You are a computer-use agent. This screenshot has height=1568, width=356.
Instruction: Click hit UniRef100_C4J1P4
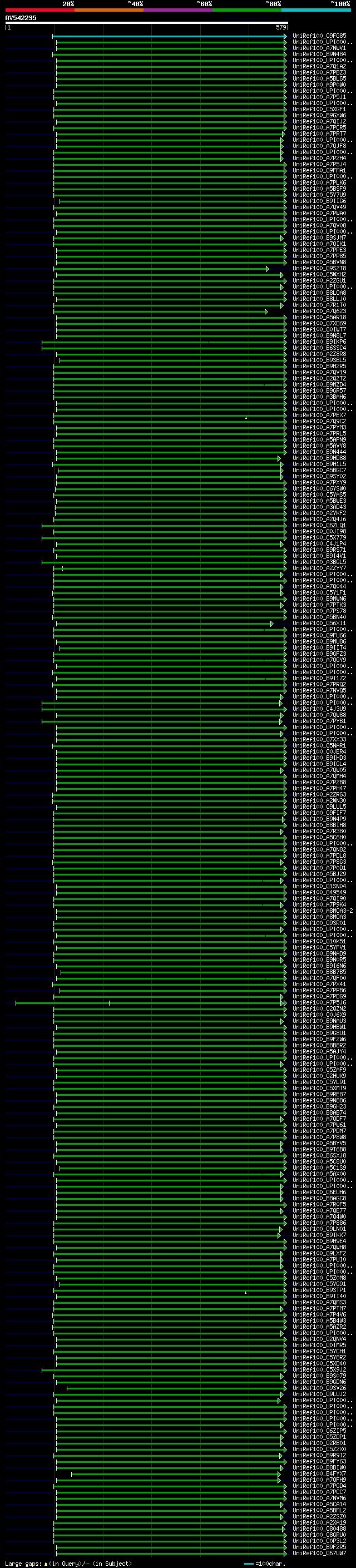(319, 543)
